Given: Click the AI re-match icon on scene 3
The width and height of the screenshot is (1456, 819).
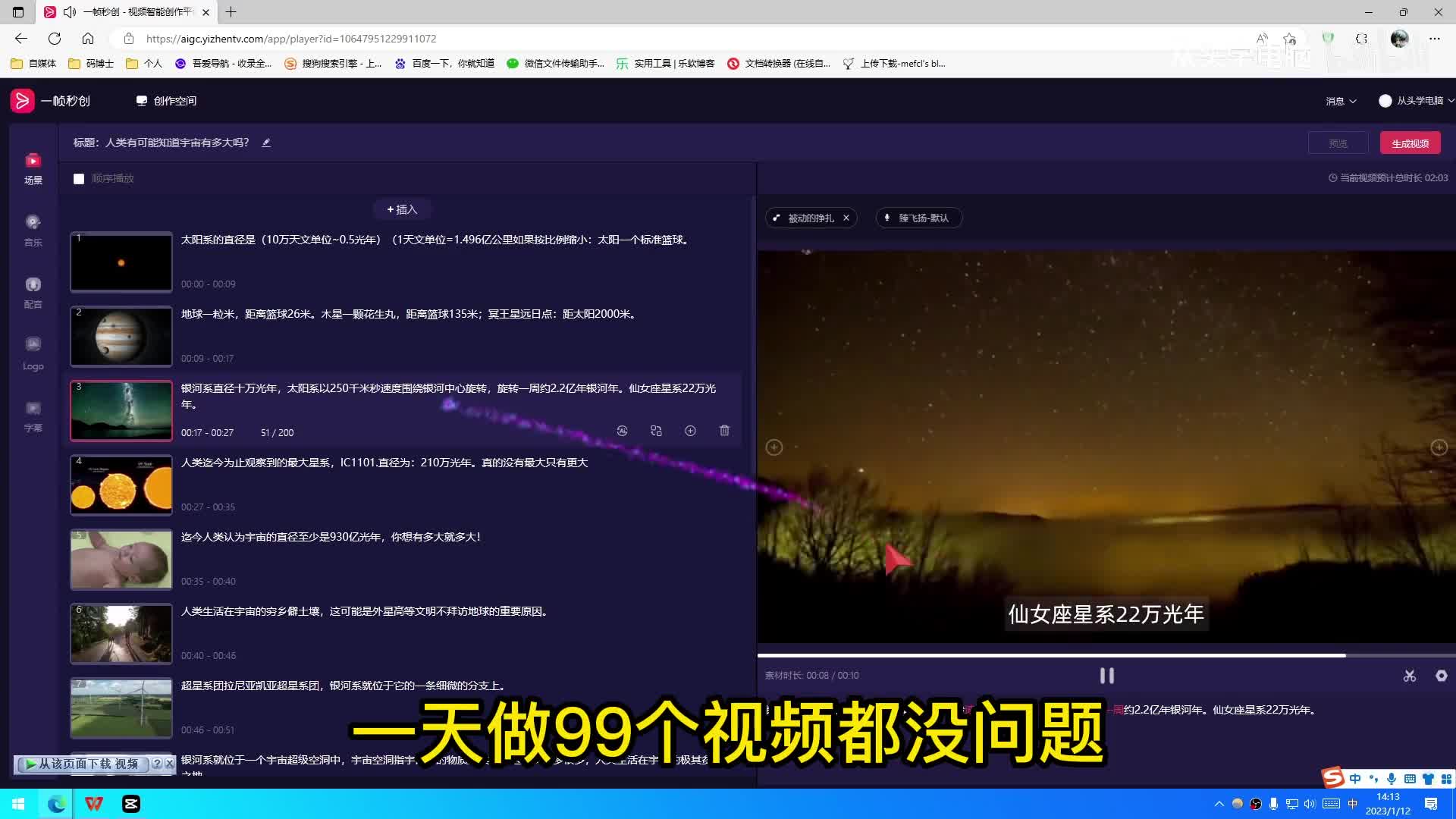Looking at the screenshot, I should (622, 431).
